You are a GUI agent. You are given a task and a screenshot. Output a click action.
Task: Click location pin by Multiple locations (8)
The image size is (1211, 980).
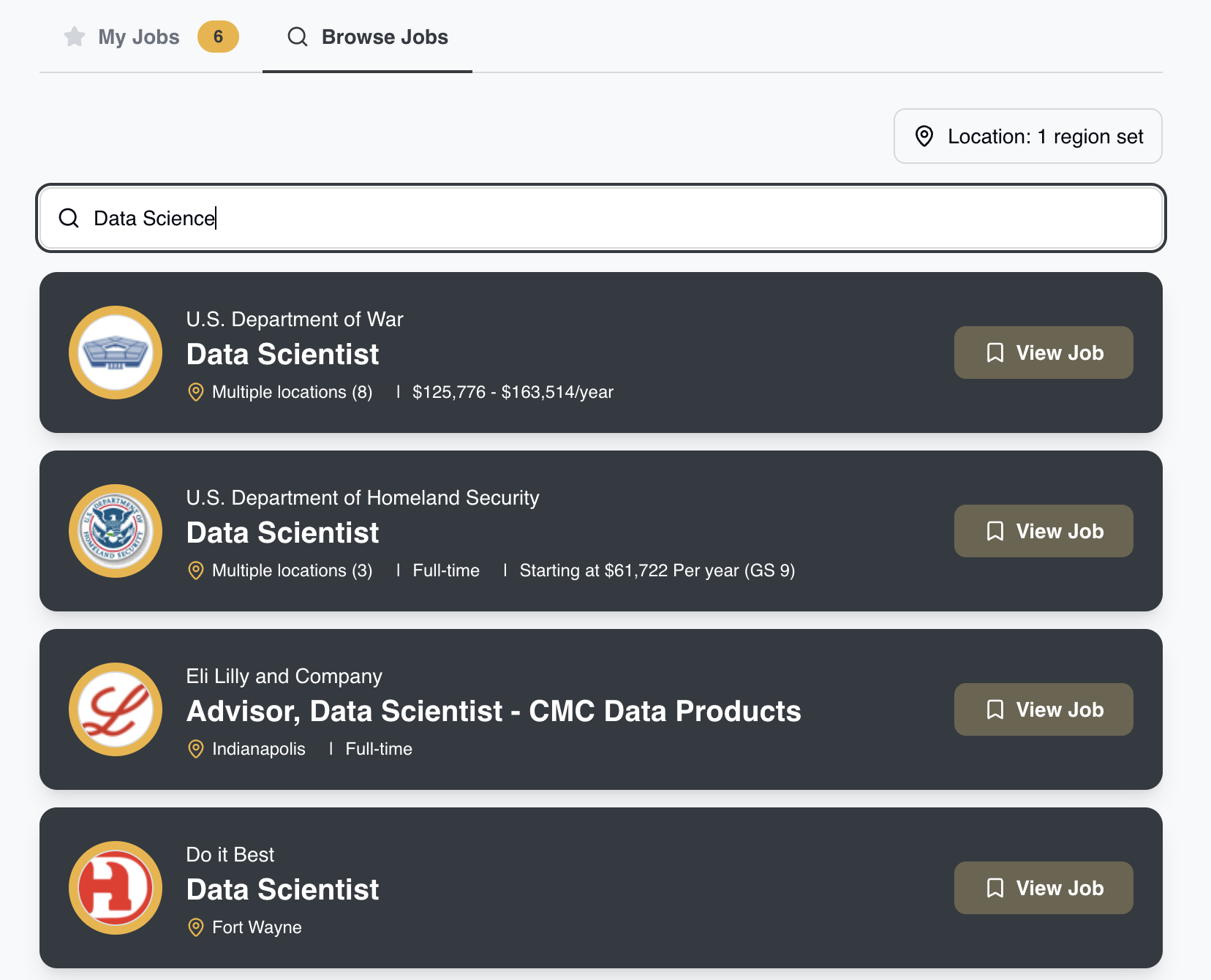point(195,392)
